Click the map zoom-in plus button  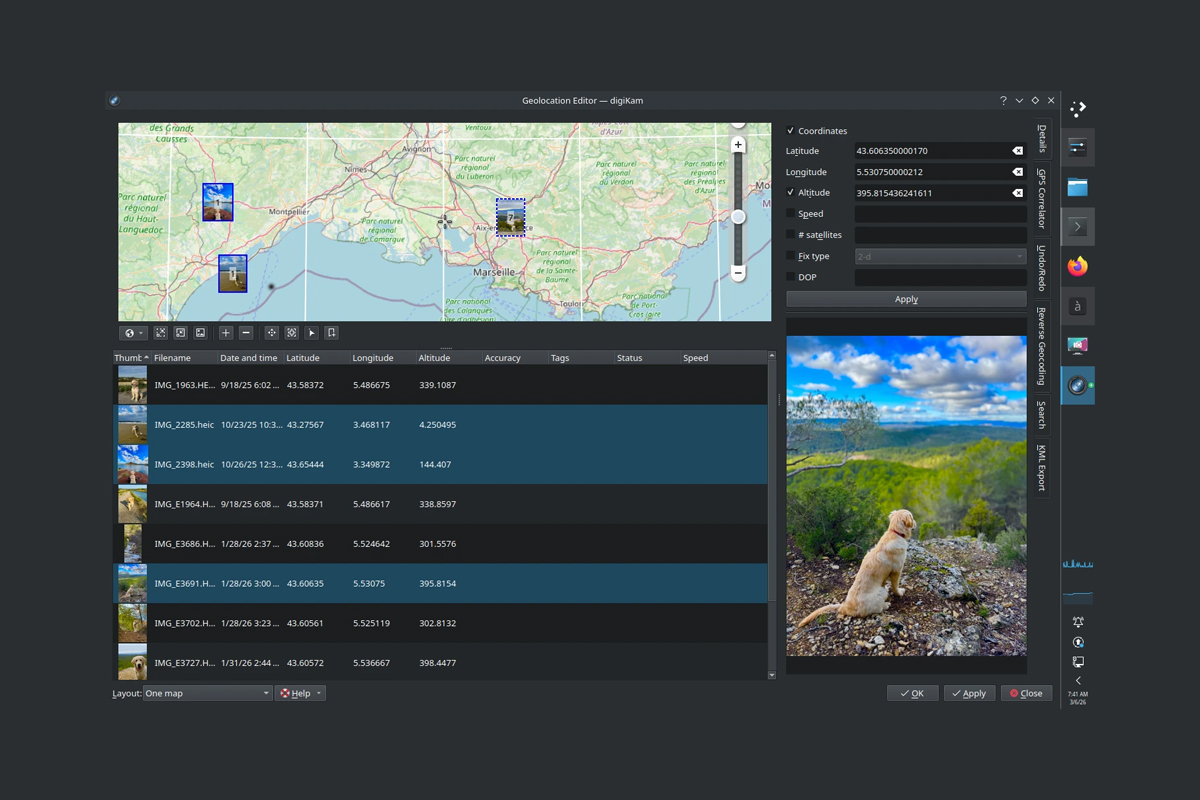coord(738,145)
